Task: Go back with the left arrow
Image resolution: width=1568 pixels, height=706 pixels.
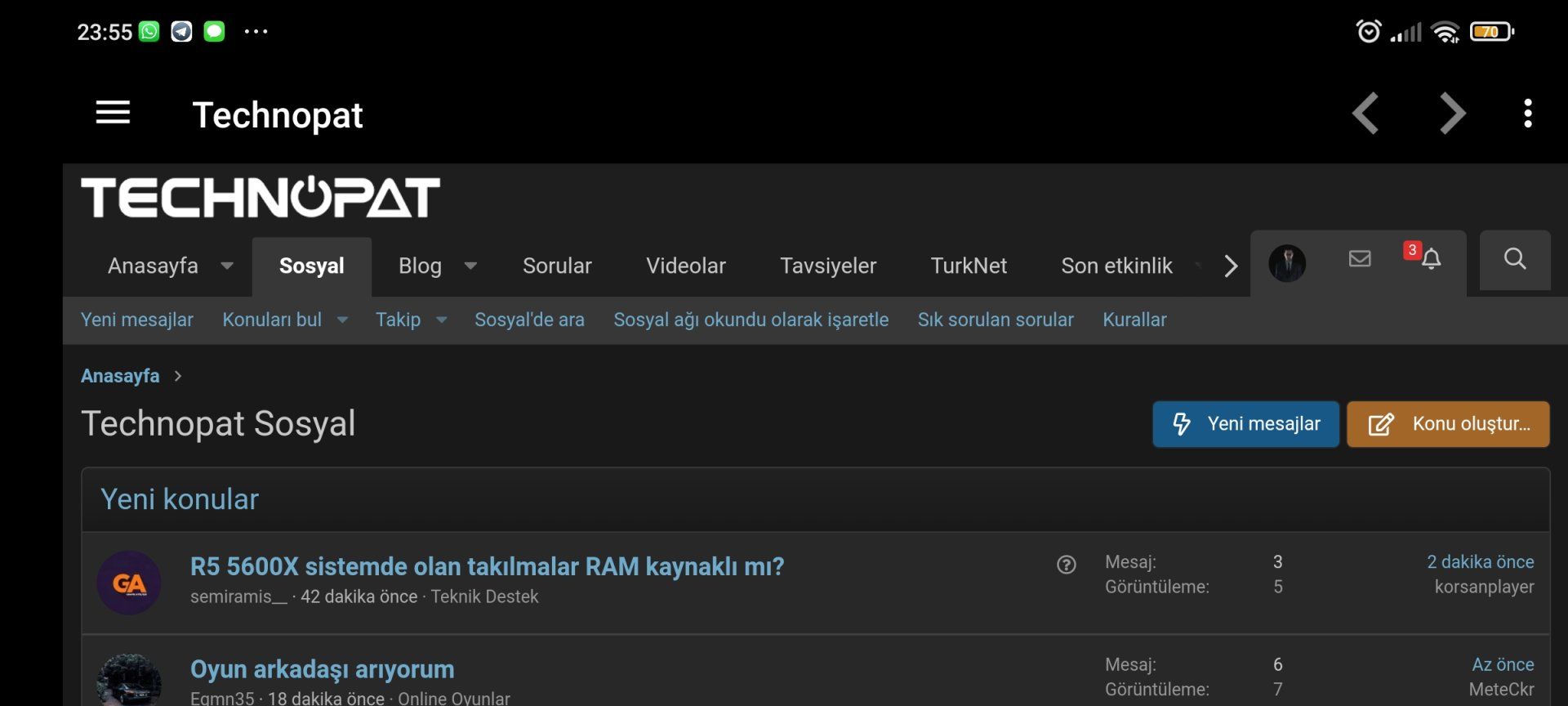Action: (1365, 113)
